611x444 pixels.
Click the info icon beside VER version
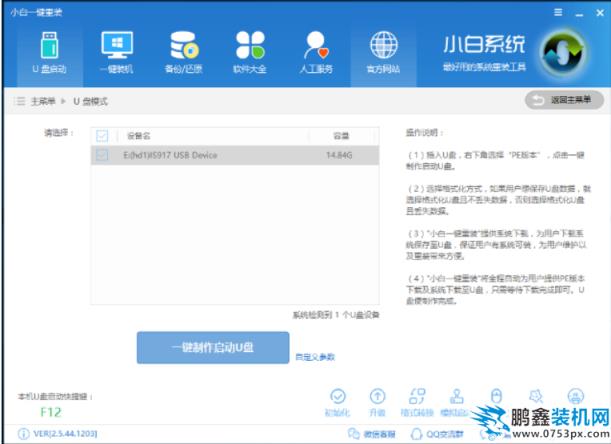tap(23, 433)
